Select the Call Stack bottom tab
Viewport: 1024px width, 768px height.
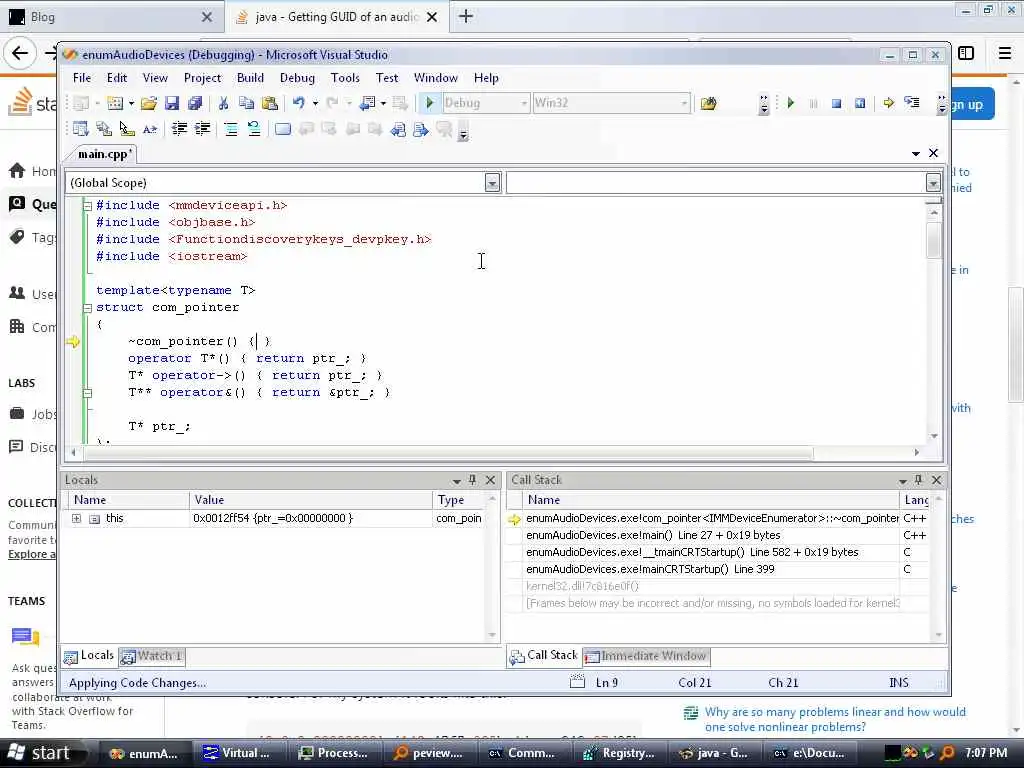pyautogui.click(x=544, y=656)
